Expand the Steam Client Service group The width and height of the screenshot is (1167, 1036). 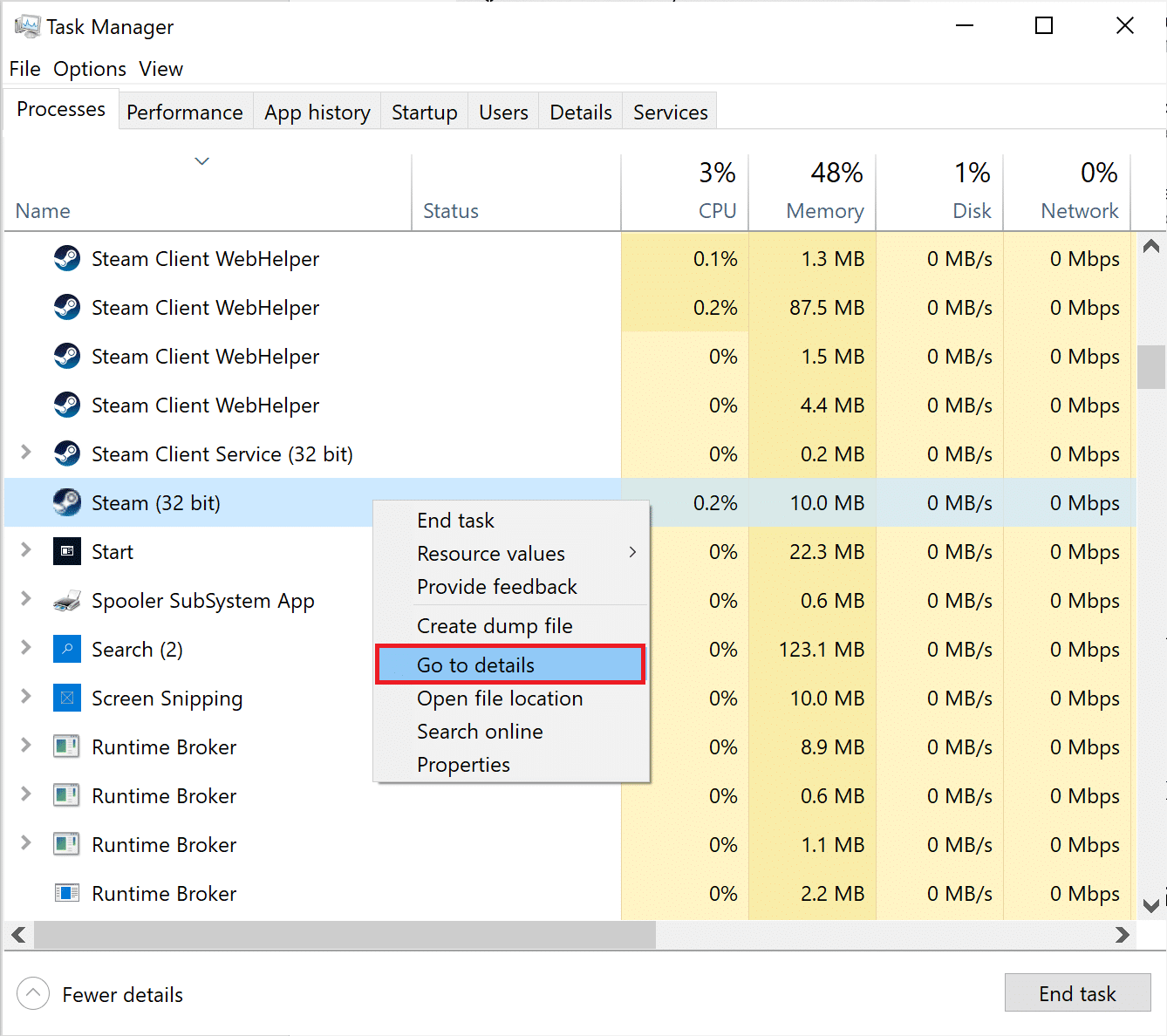(x=26, y=452)
